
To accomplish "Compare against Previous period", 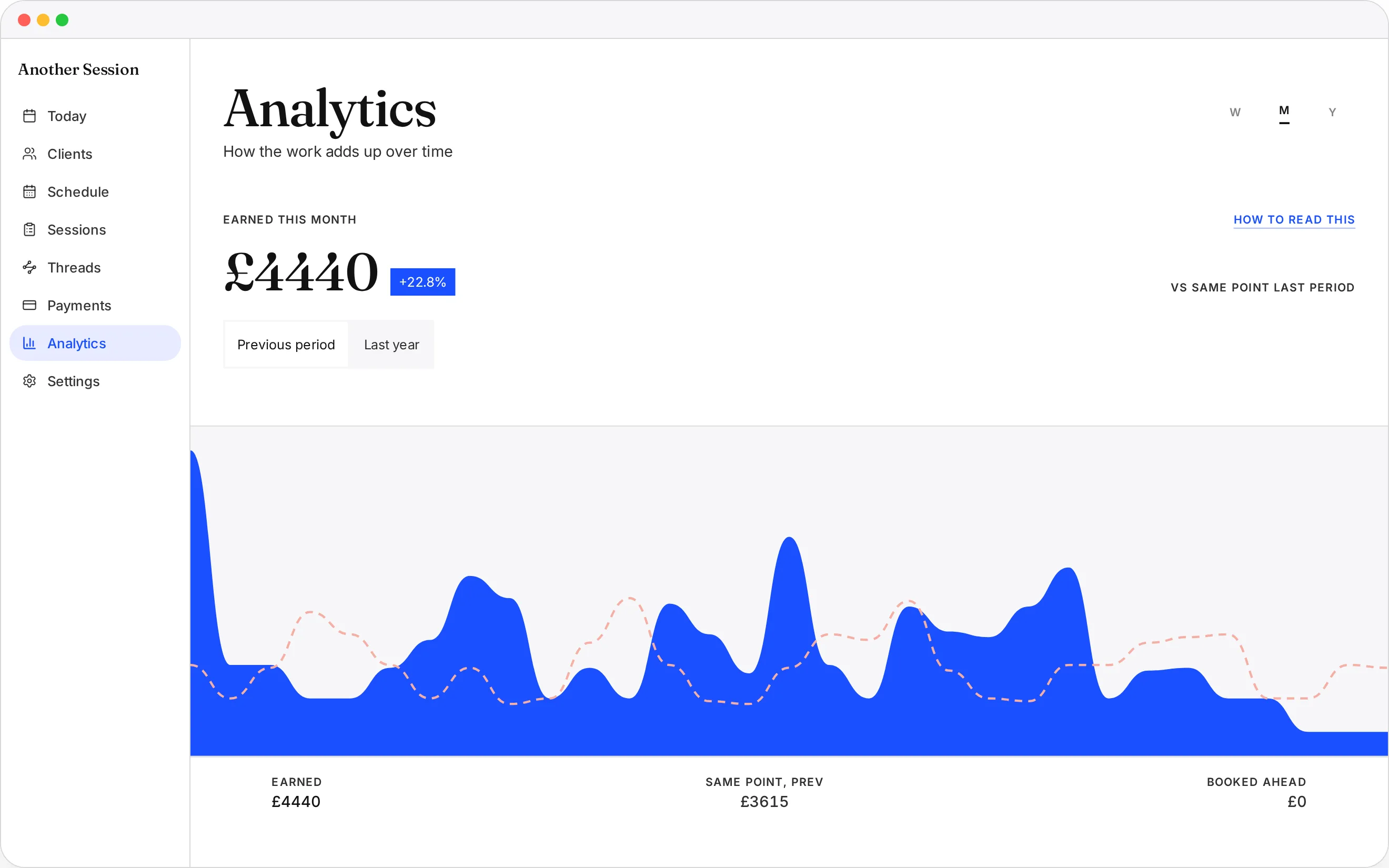I will 286,345.
